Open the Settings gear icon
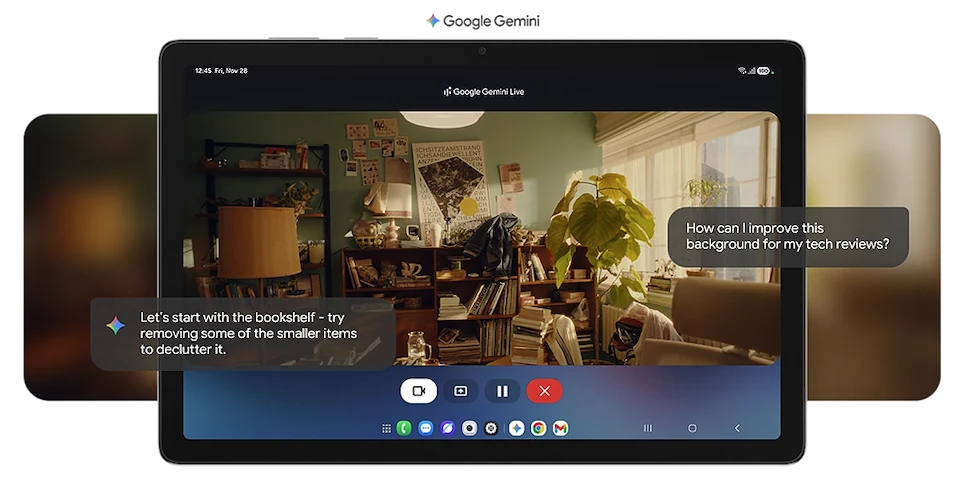This screenshot has width=968, height=492. (x=491, y=428)
